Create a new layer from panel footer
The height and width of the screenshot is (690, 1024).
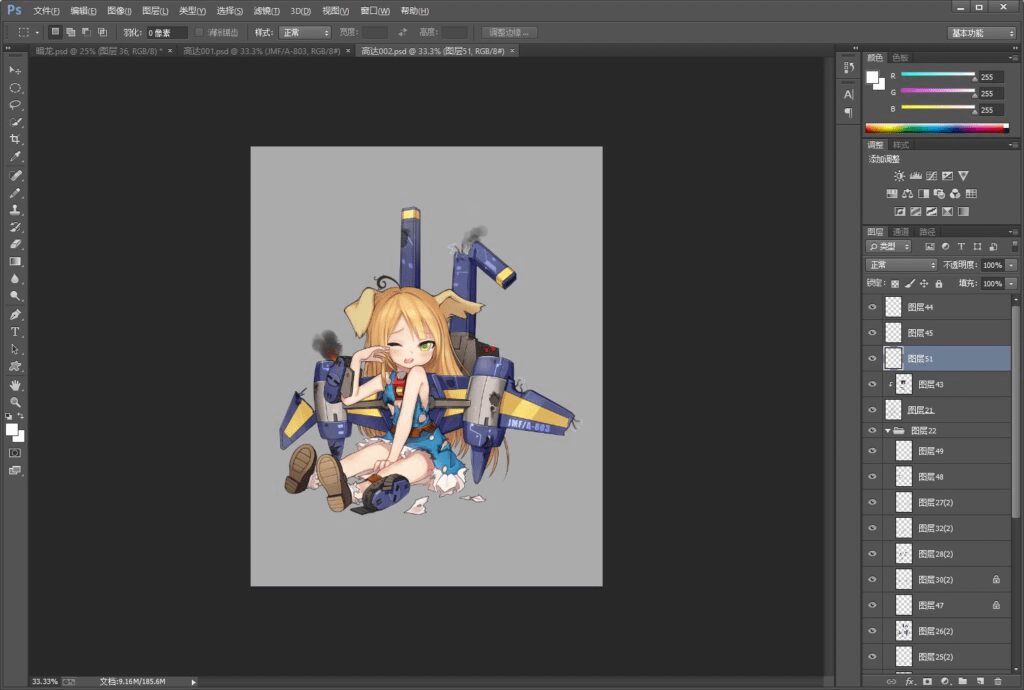tap(980, 682)
